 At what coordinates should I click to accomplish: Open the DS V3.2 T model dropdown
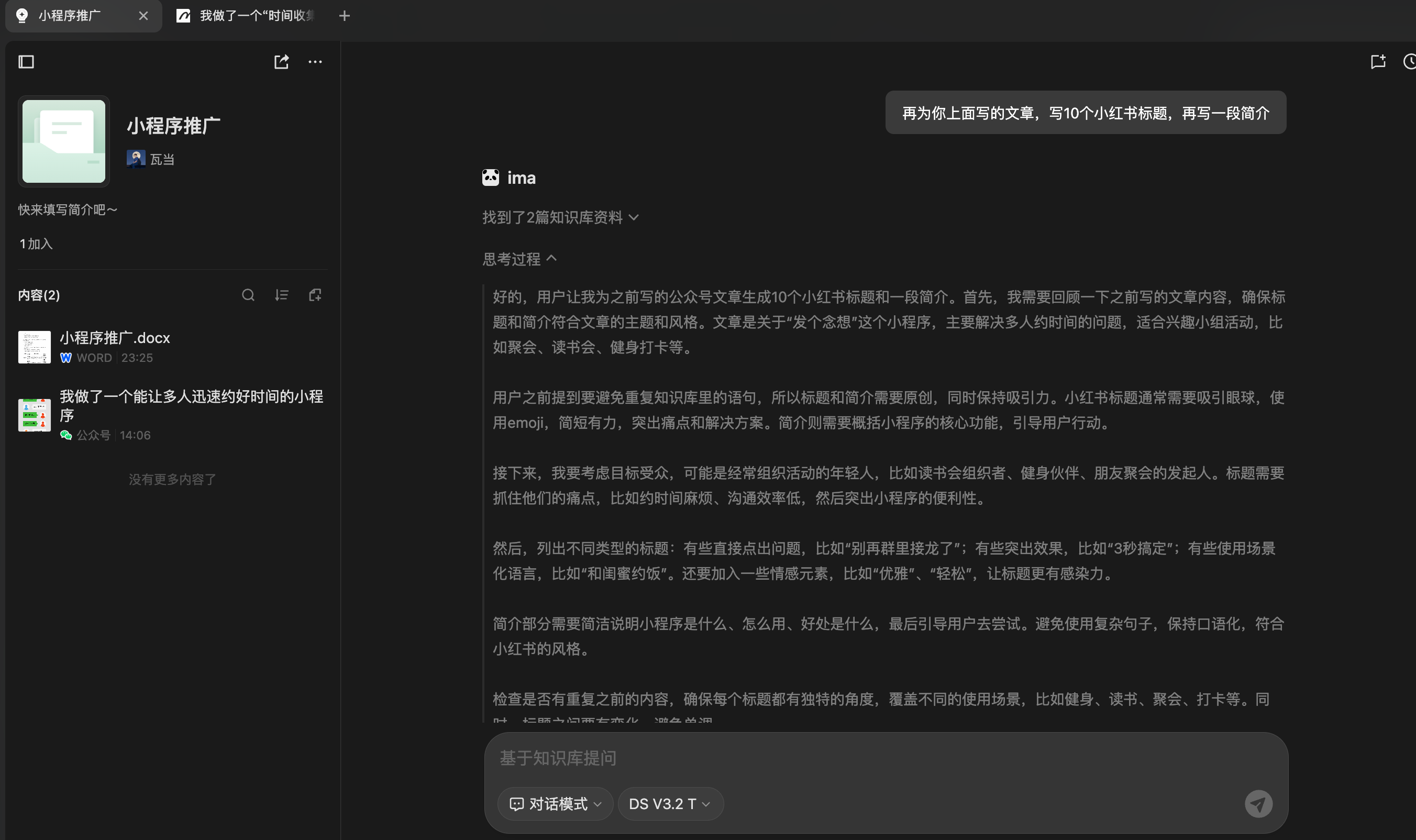tap(670, 804)
